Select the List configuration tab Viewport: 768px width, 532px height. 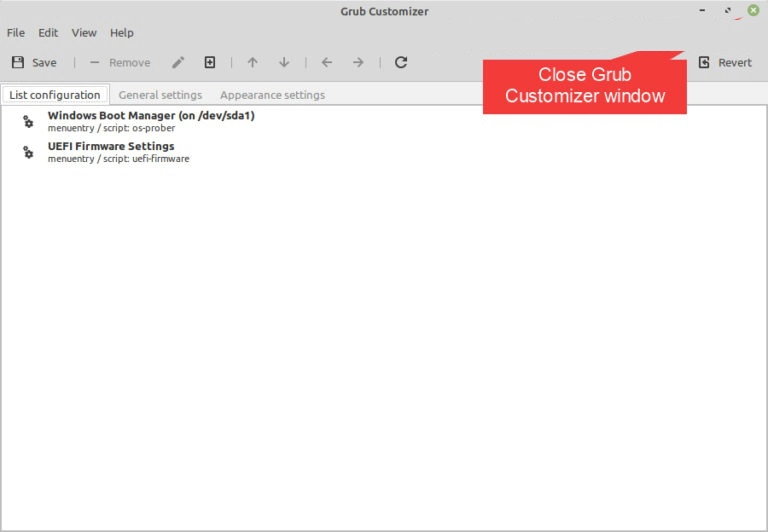[x=55, y=95]
